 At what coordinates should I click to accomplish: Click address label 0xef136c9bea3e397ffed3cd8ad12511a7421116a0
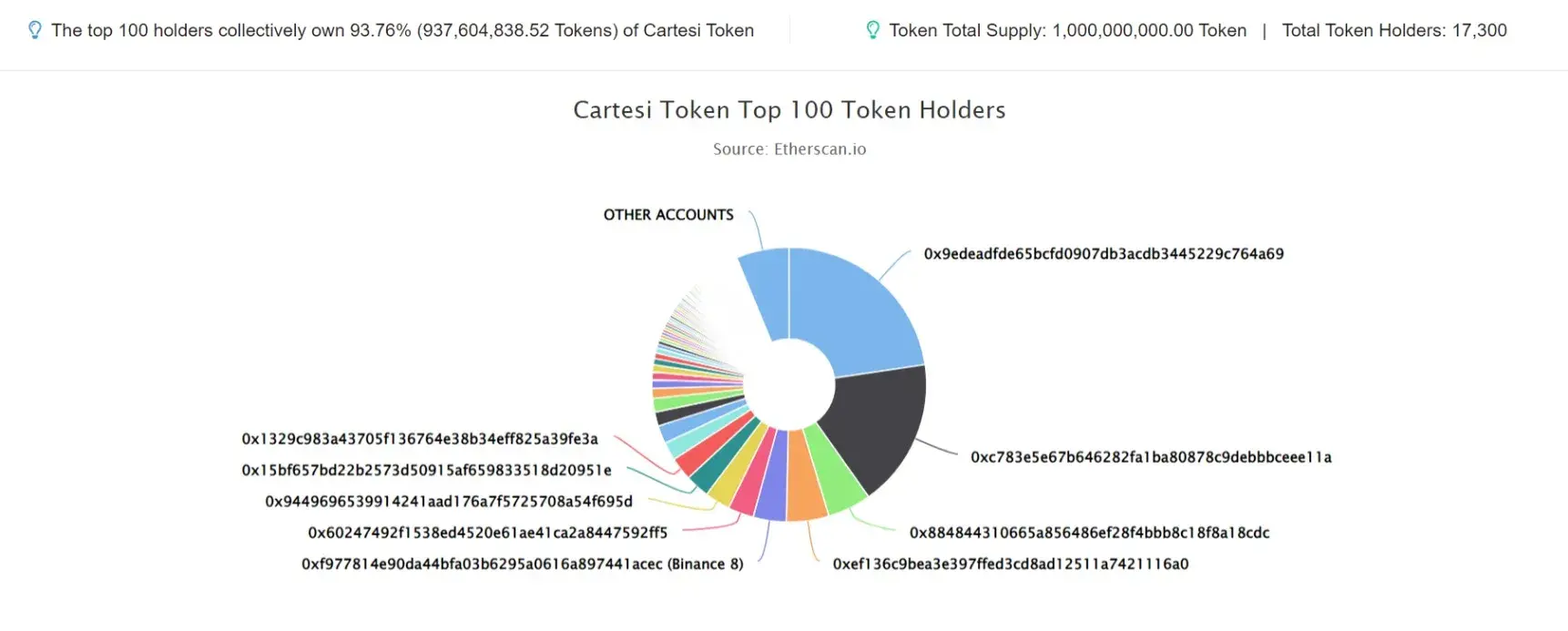click(x=1011, y=564)
